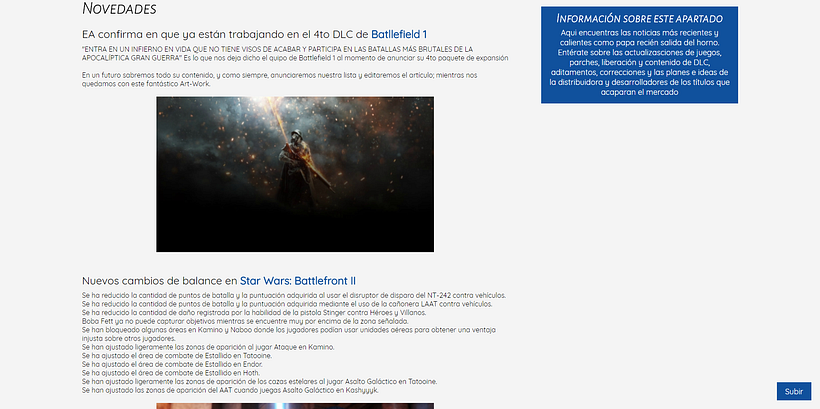Click paragraph 'En un futuro sabremos todo su contenido'
Image resolution: width=820 pixels, height=409 pixels.
280,79
